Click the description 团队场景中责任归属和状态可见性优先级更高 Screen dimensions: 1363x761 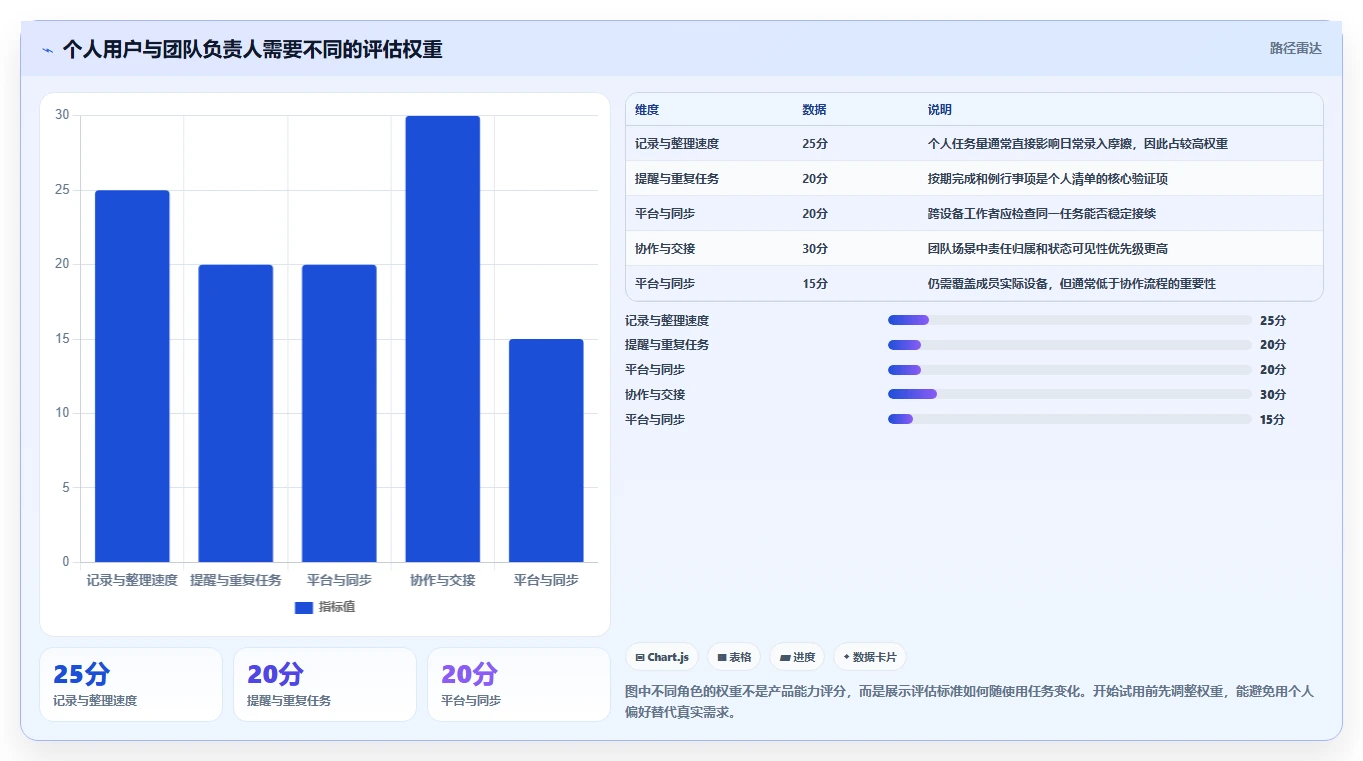1048,249
